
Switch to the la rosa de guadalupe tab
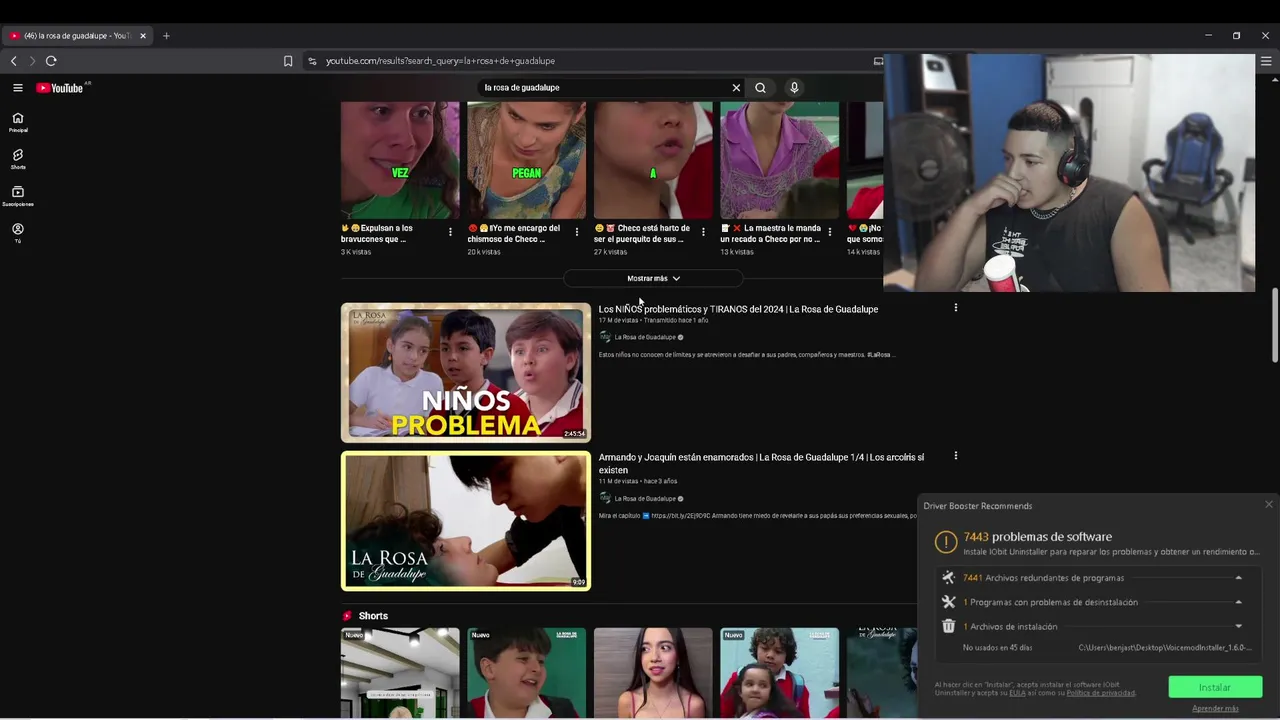[78, 36]
